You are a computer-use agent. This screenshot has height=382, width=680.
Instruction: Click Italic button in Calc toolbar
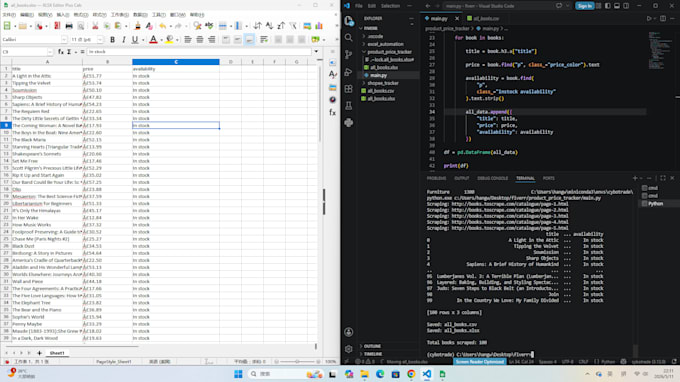tap(124, 39)
